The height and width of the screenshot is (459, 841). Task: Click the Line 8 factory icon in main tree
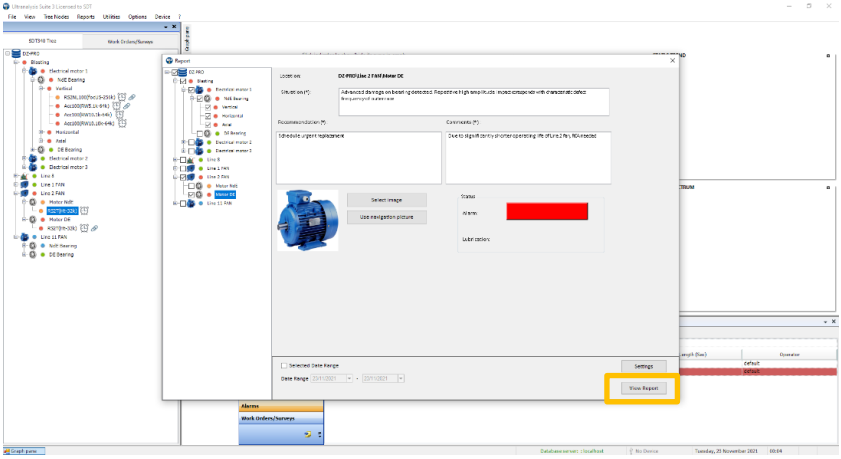click(24, 176)
